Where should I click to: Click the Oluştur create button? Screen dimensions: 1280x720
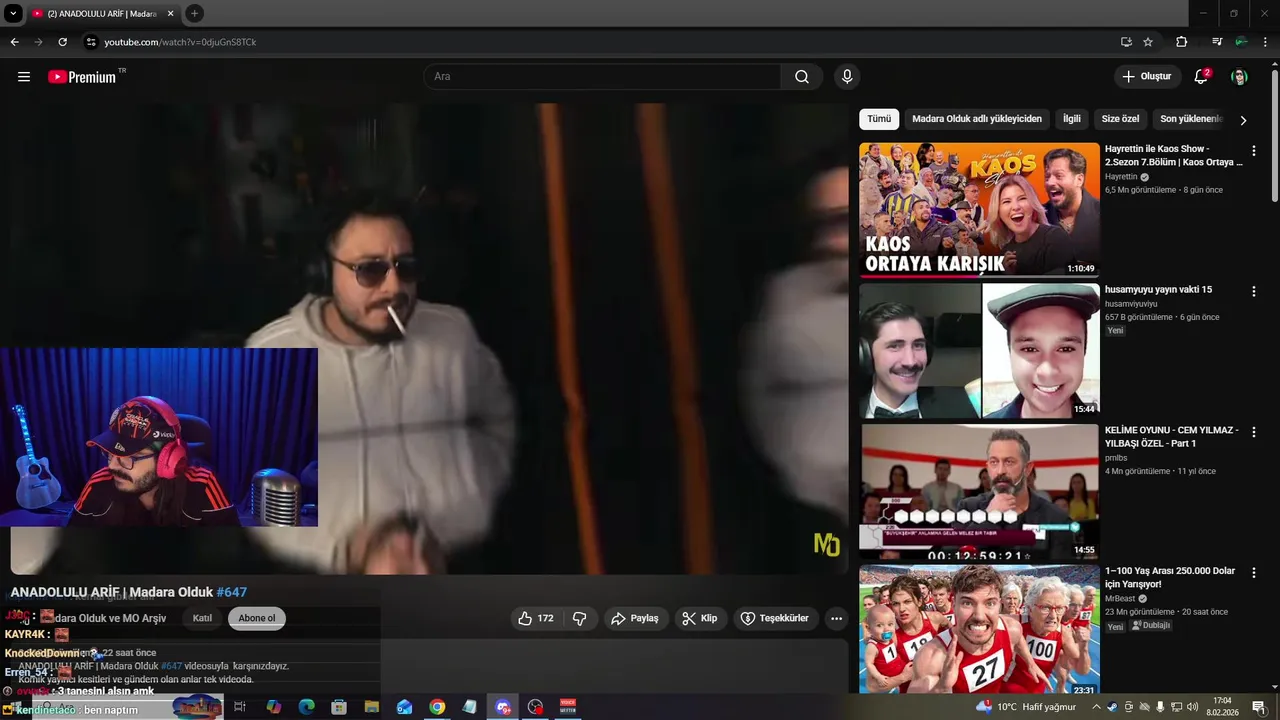[1147, 77]
